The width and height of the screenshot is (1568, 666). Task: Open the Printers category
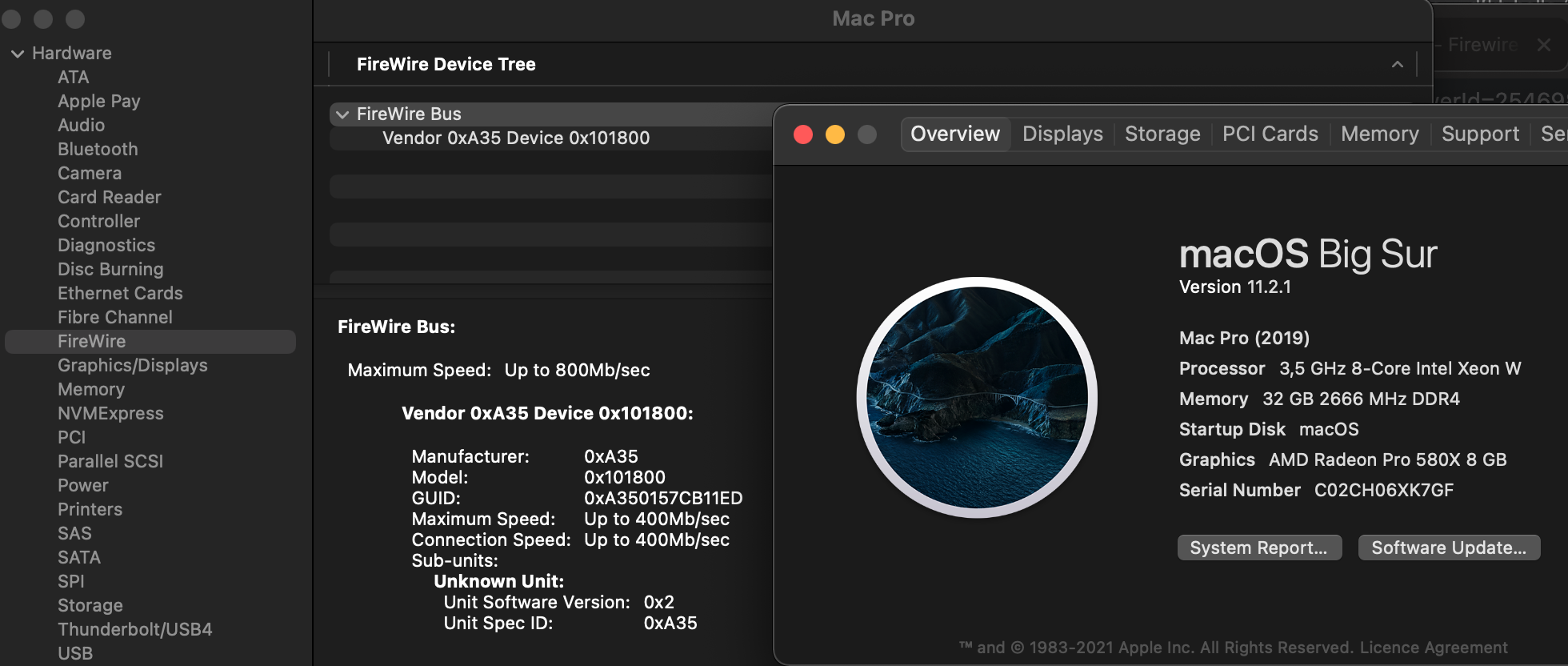90,510
